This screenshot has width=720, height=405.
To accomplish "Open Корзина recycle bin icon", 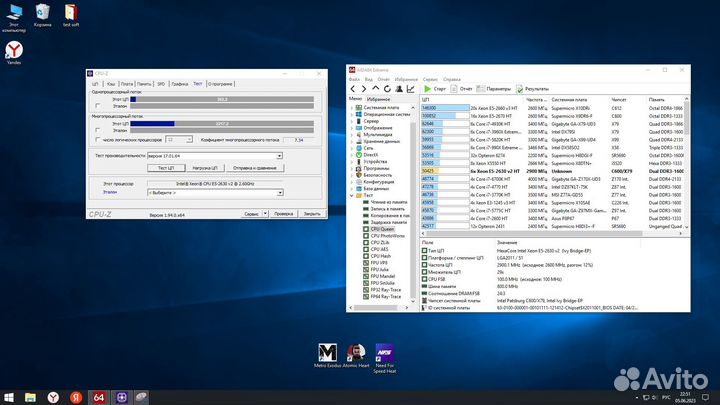I will pyautogui.click(x=42, y=15).
